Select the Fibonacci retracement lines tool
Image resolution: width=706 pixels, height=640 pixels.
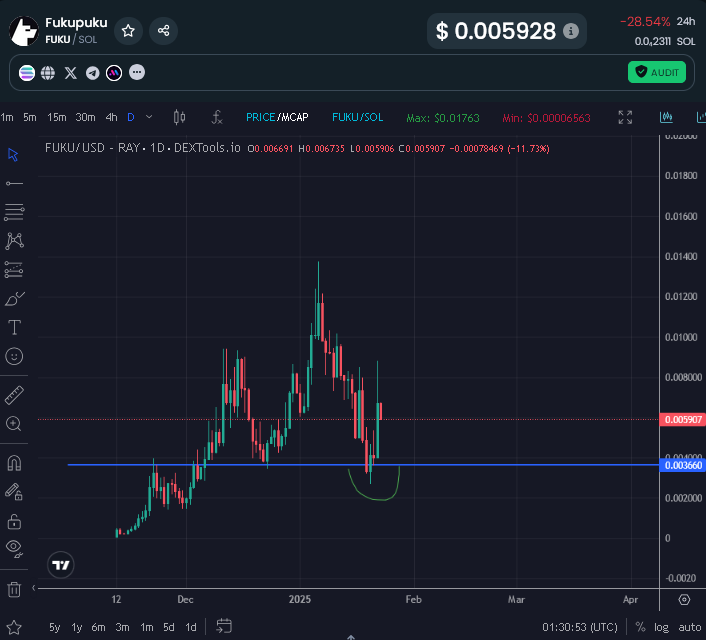pos(14,212)
